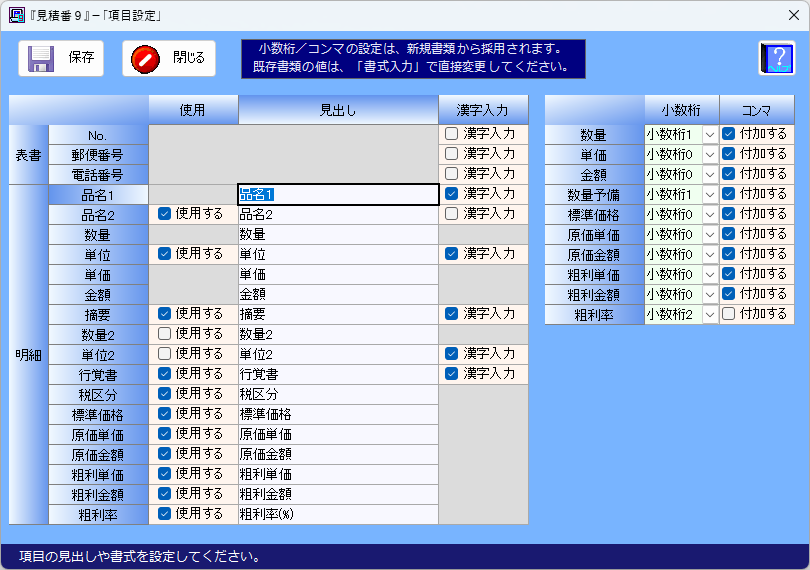The width and height of the screenshot is (810, 570).
Task: Uncheck 漢字入力 for 単位 row
Action: tap(451, 253)
